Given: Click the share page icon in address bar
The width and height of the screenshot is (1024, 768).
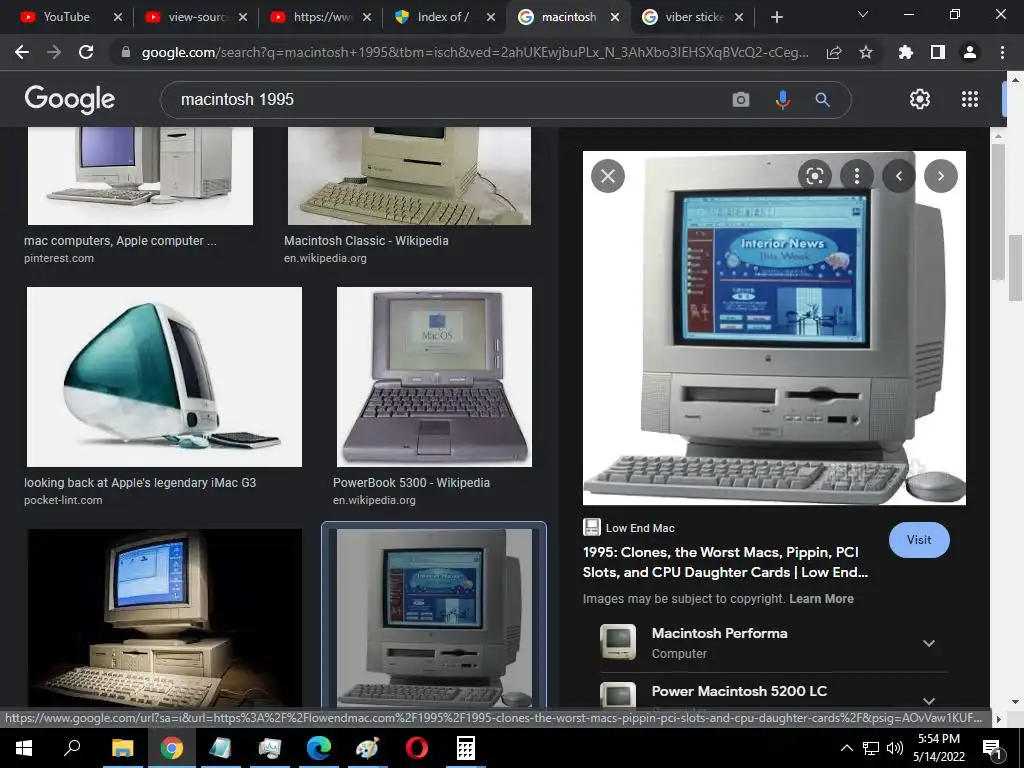Looking at the screenshot, I should (x=834, y=53).
